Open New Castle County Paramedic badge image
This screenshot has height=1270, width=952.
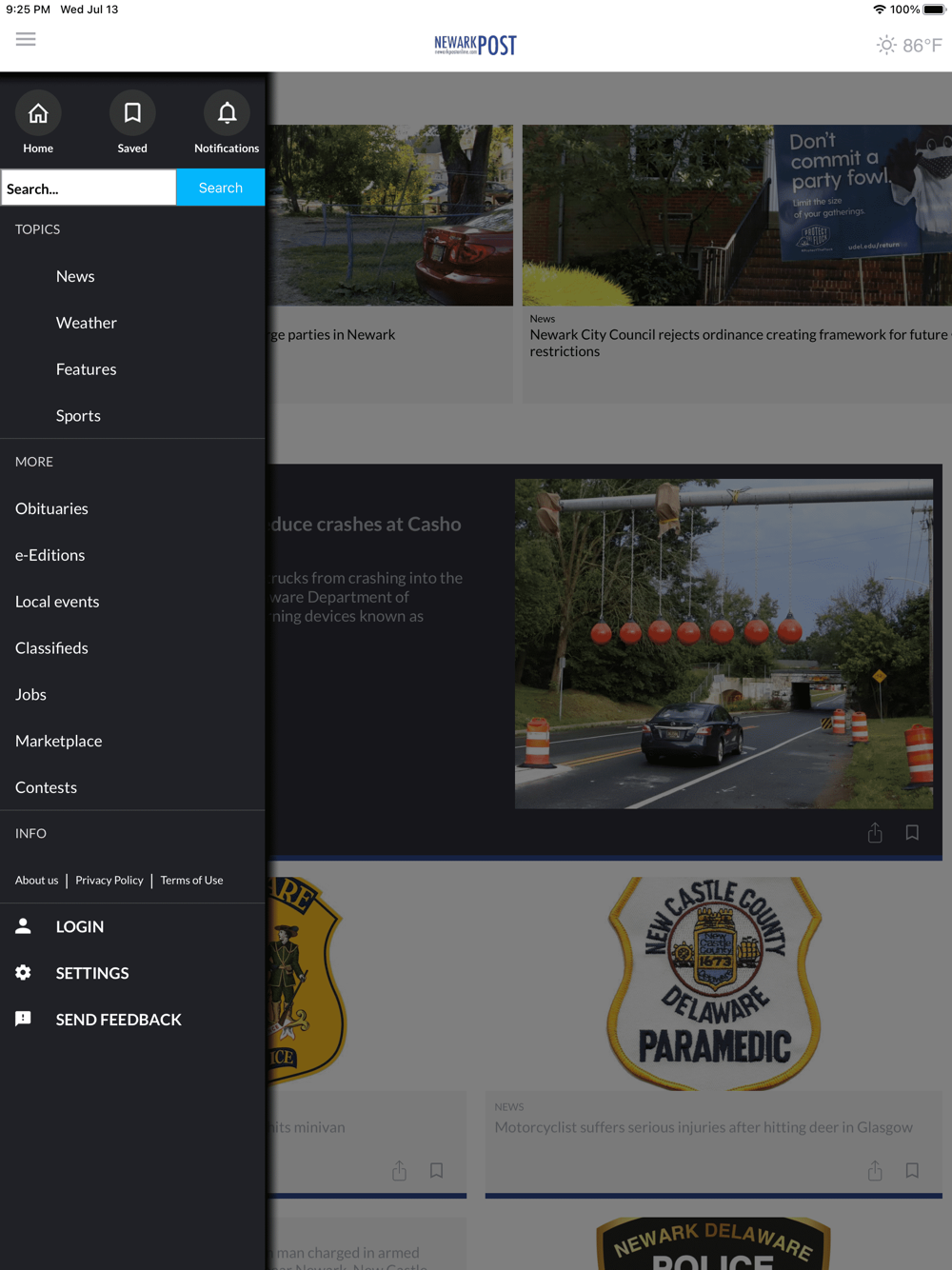tap(714, 984)
